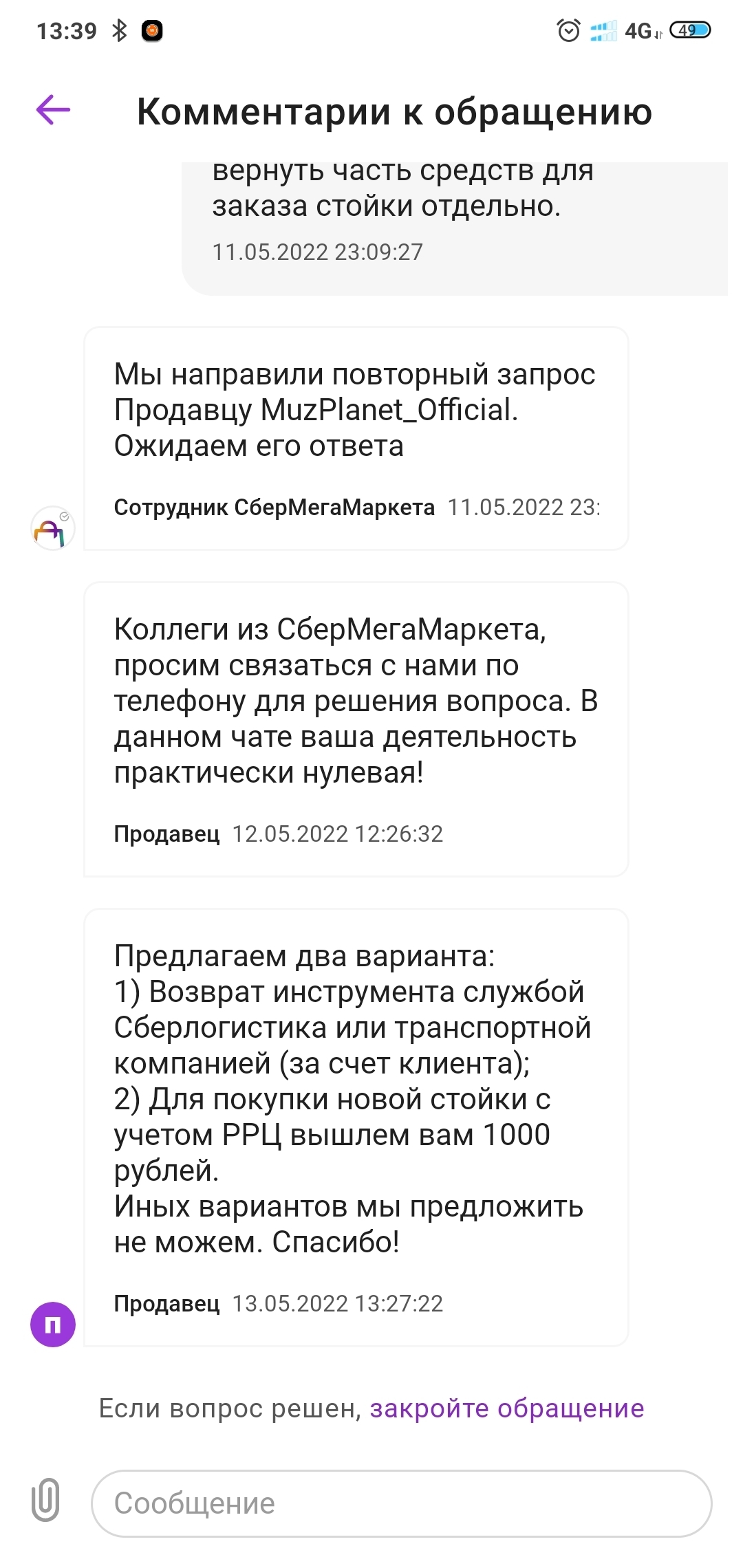Tap the 13:39 status bar clock

tap(67, 31)
